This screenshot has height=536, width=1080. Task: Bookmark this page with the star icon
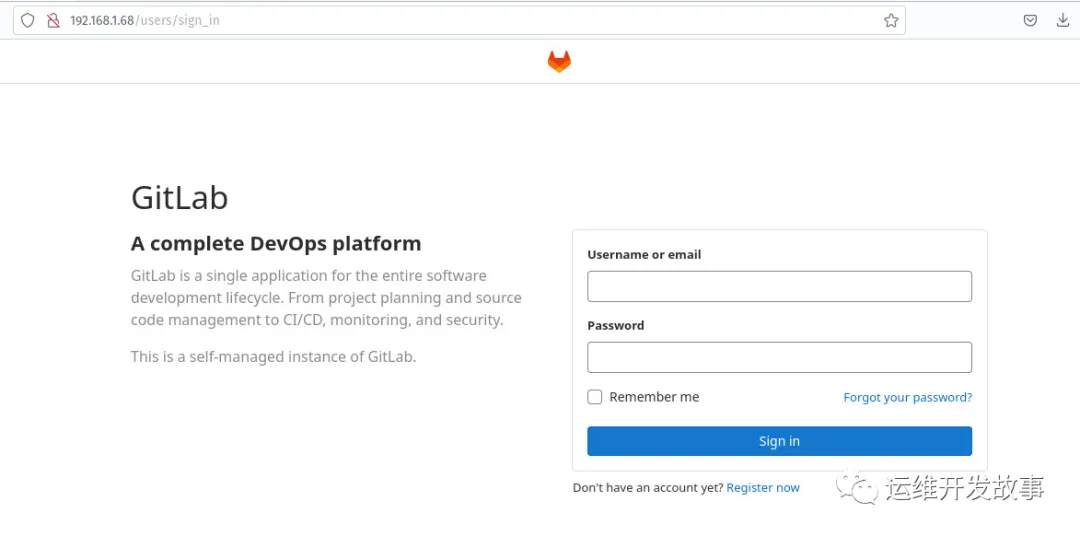coord(891,20)
